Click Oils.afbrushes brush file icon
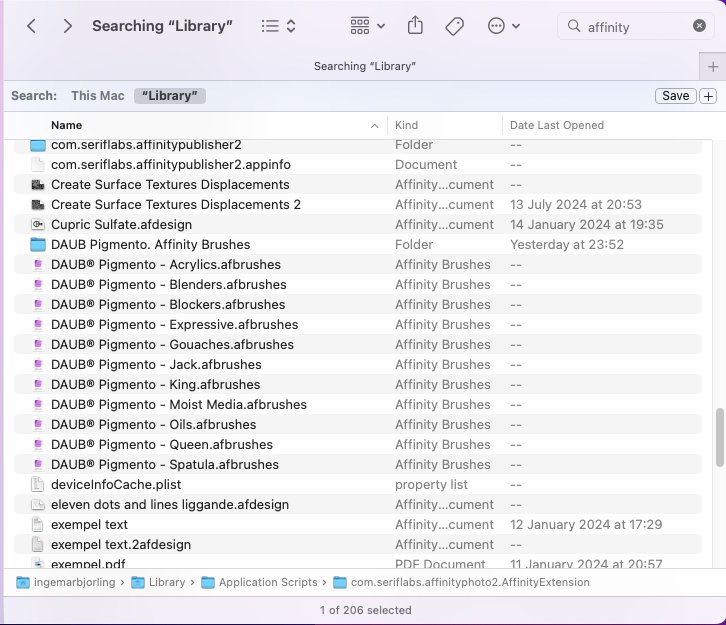Image resolution: width=726 pixels, height=625 pixels. 38,425
